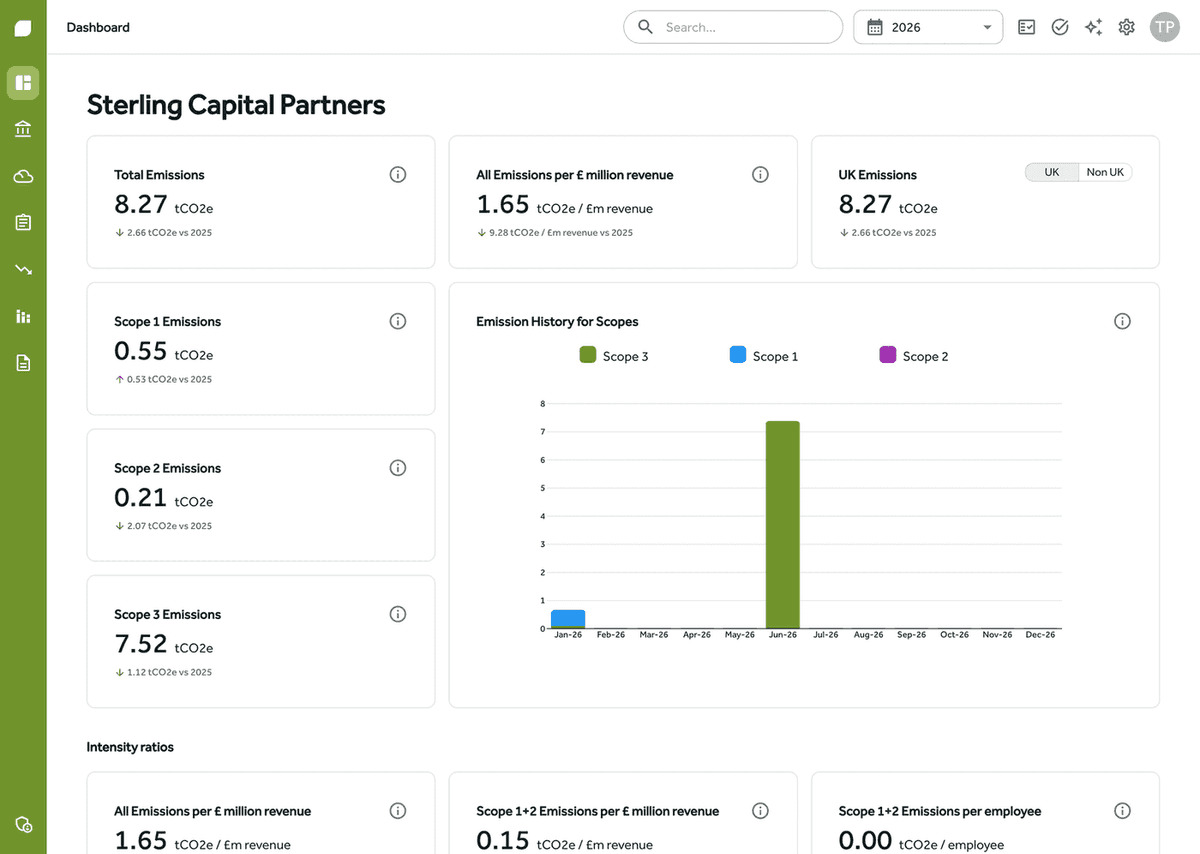This screenshot has height=854, width=1200.
Task: Click the blue Scope 1 legend swatch
Action: (x=738, y=355)
